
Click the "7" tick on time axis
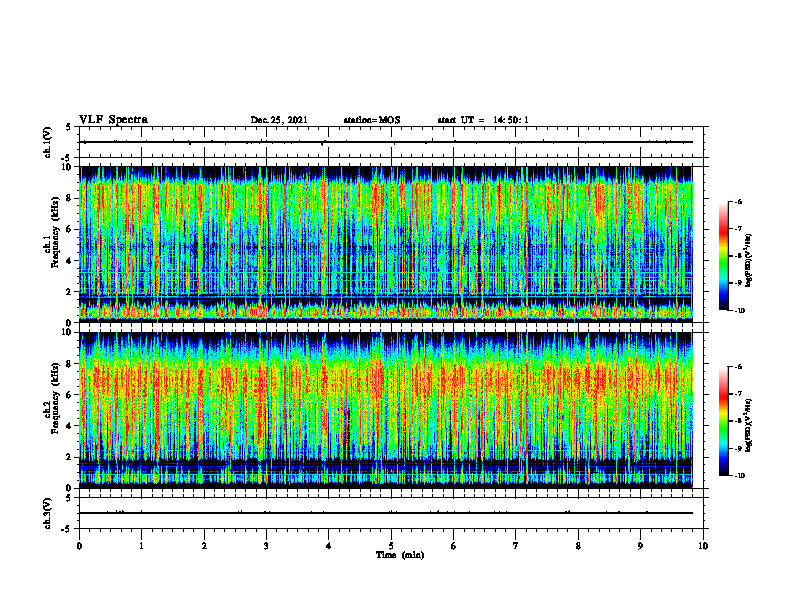[516, 546]
